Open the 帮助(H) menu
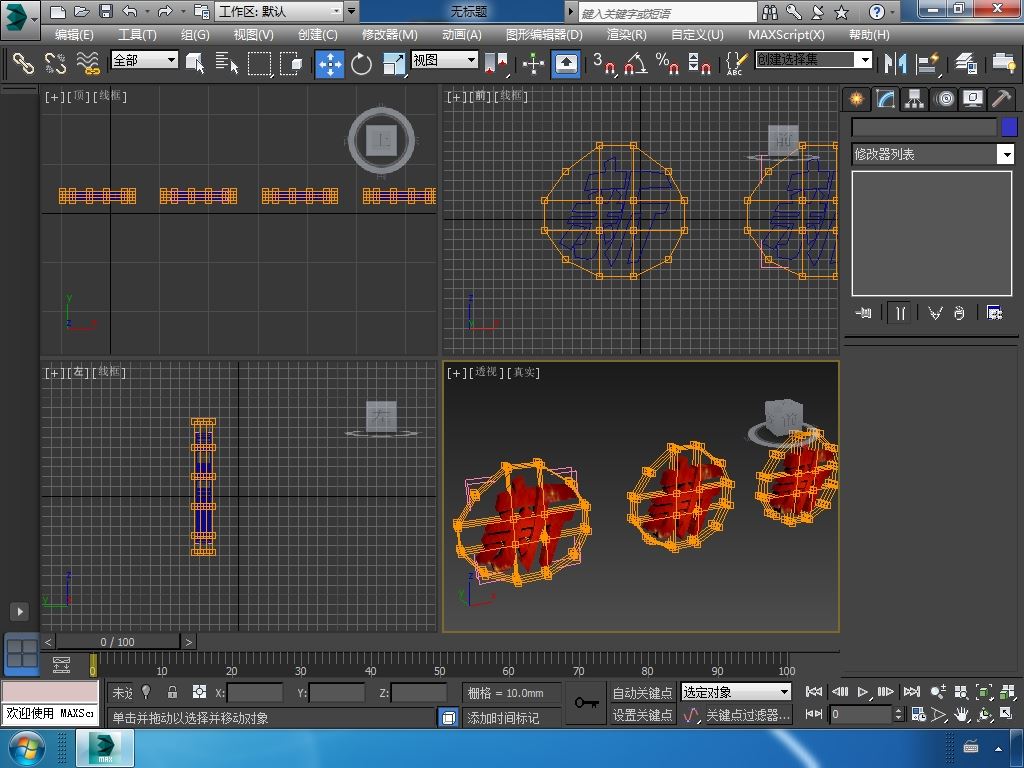The width and height of the screenshot is (1024, 768). (869, 35)
